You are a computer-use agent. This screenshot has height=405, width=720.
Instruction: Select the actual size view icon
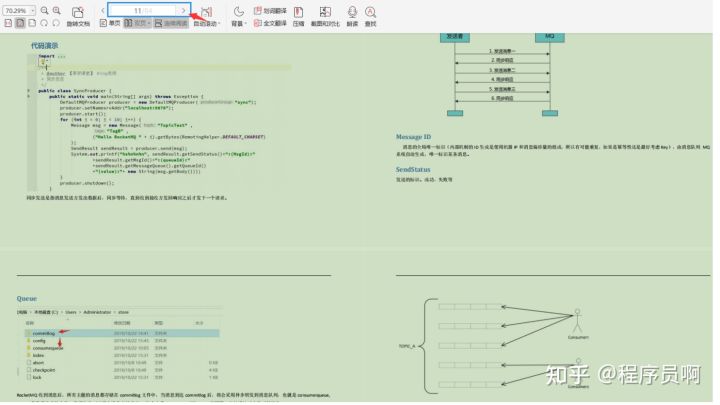tap(8, 23)
